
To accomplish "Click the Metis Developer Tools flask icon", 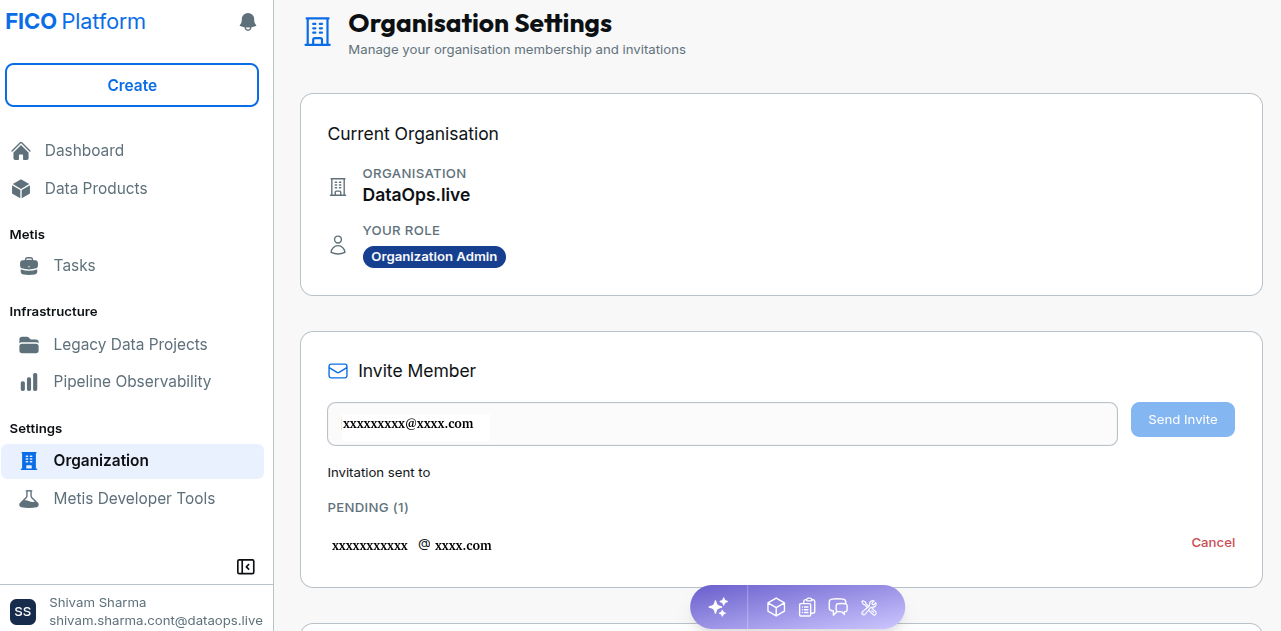I will 29,499.
